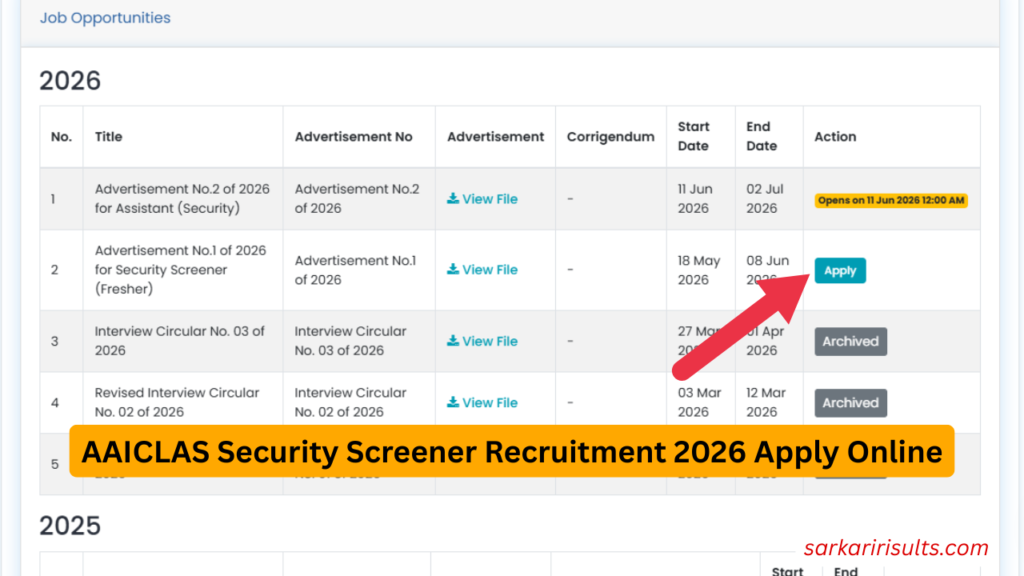
Task: Click Advertisement No cell 'Interview Circular No. 03 of 2026'
Action: tap(351, 341)
